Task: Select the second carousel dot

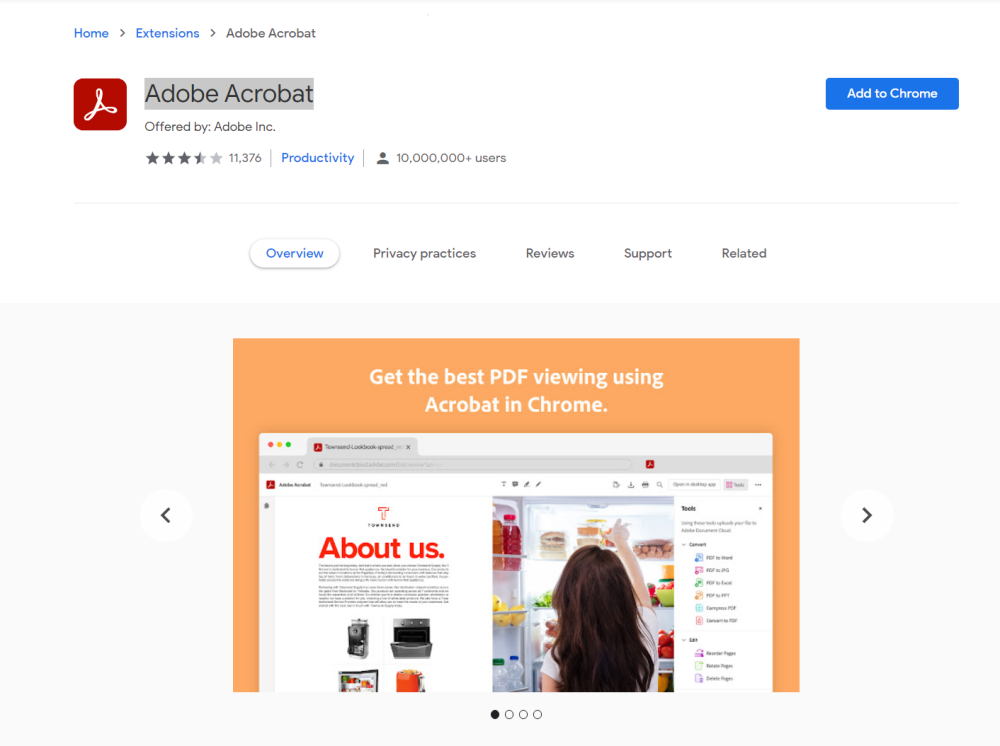Action: (x=509, y=715)
